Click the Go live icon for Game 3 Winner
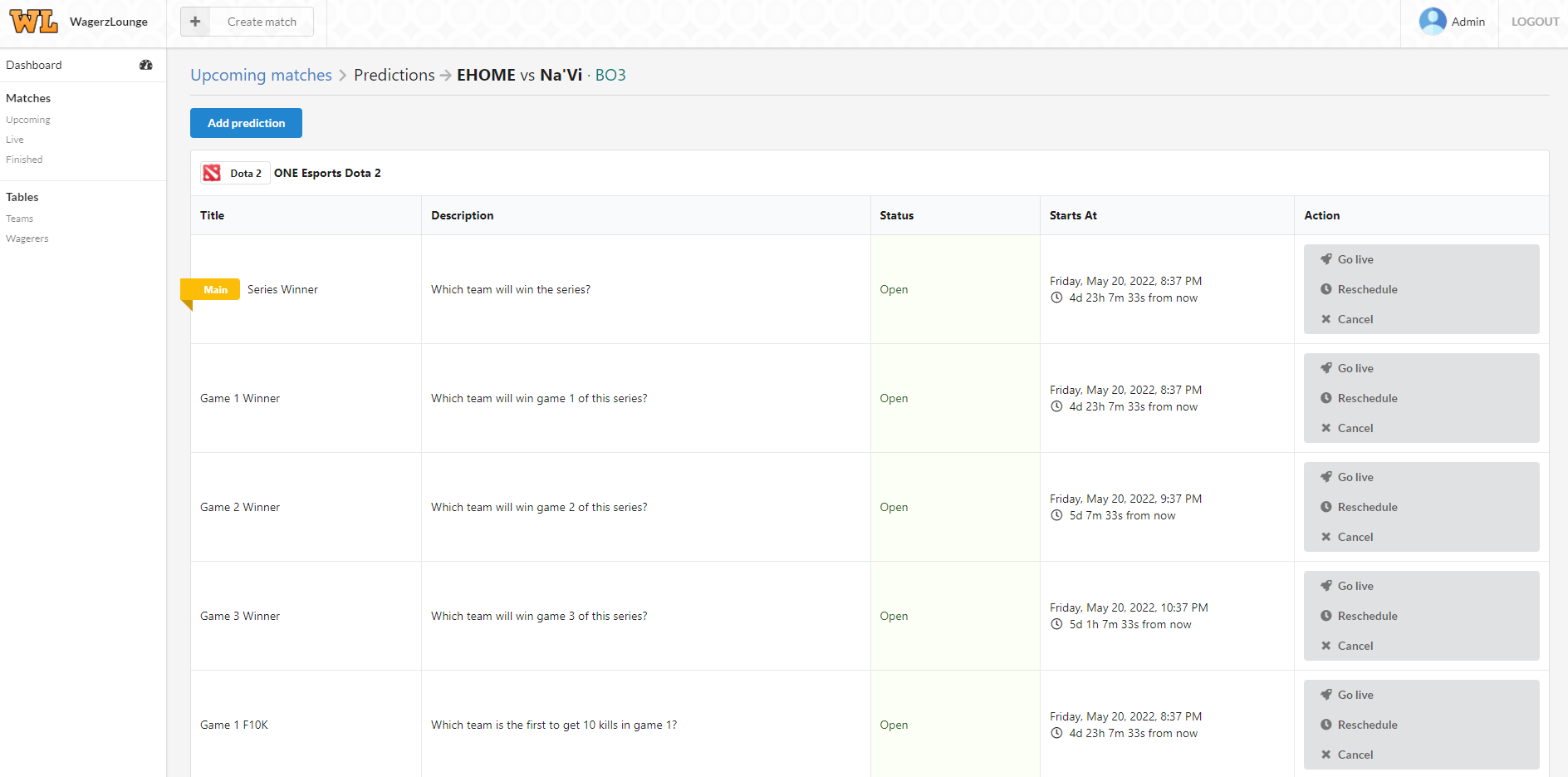Screen dimensions: 1568x777 (x=1327, y=585)
